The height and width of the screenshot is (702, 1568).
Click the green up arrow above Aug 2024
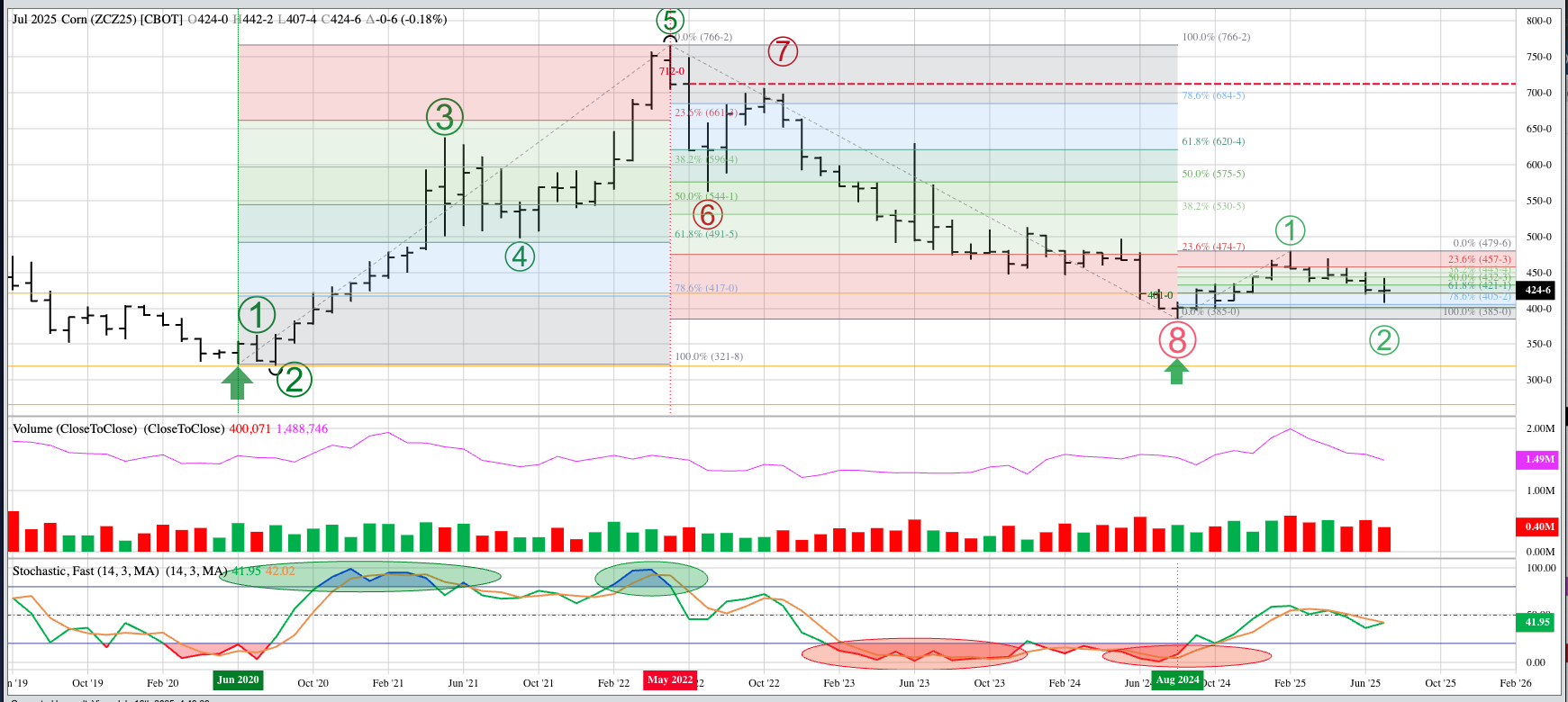point(1176,372)
